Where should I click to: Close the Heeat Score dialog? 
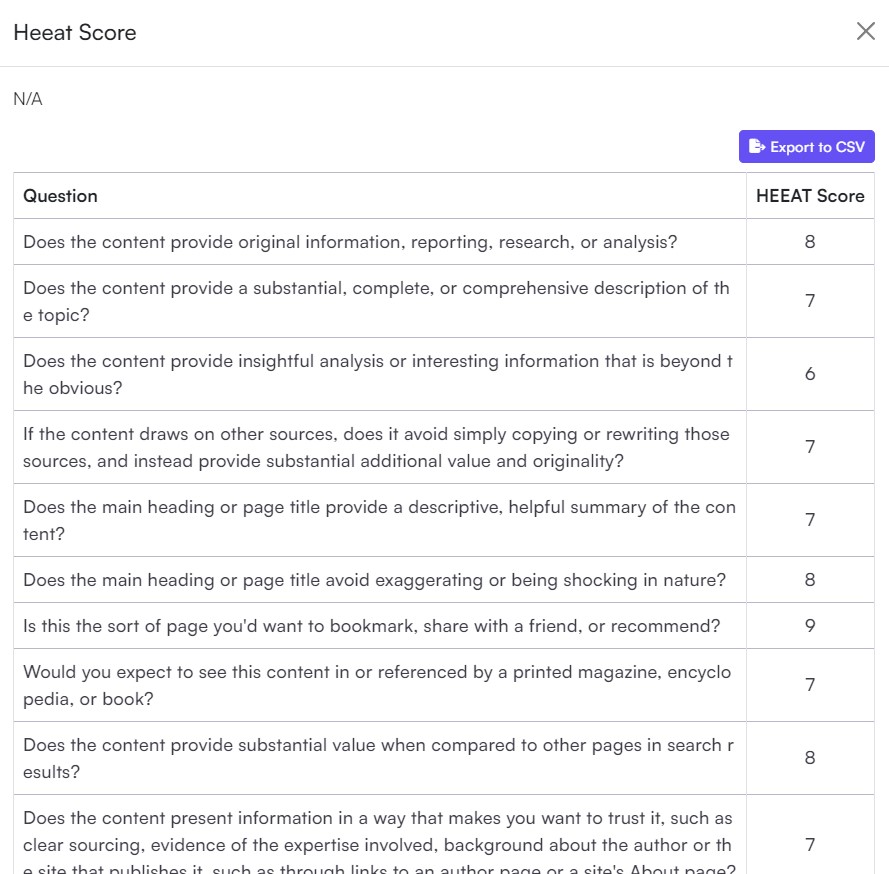tap(866, 32)
